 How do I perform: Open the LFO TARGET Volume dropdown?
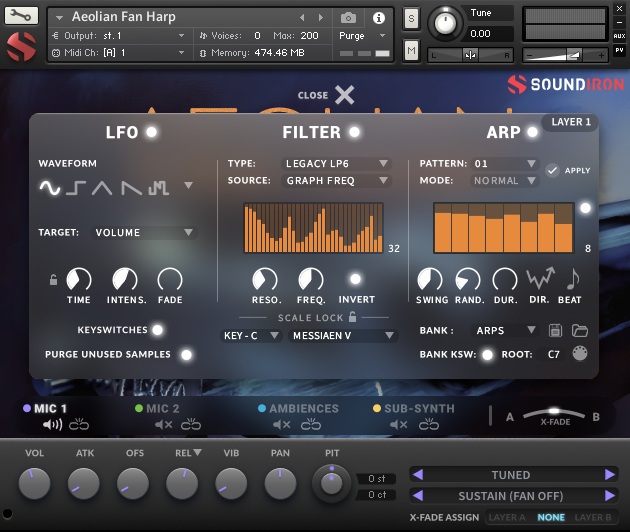[x=144, y=233]
